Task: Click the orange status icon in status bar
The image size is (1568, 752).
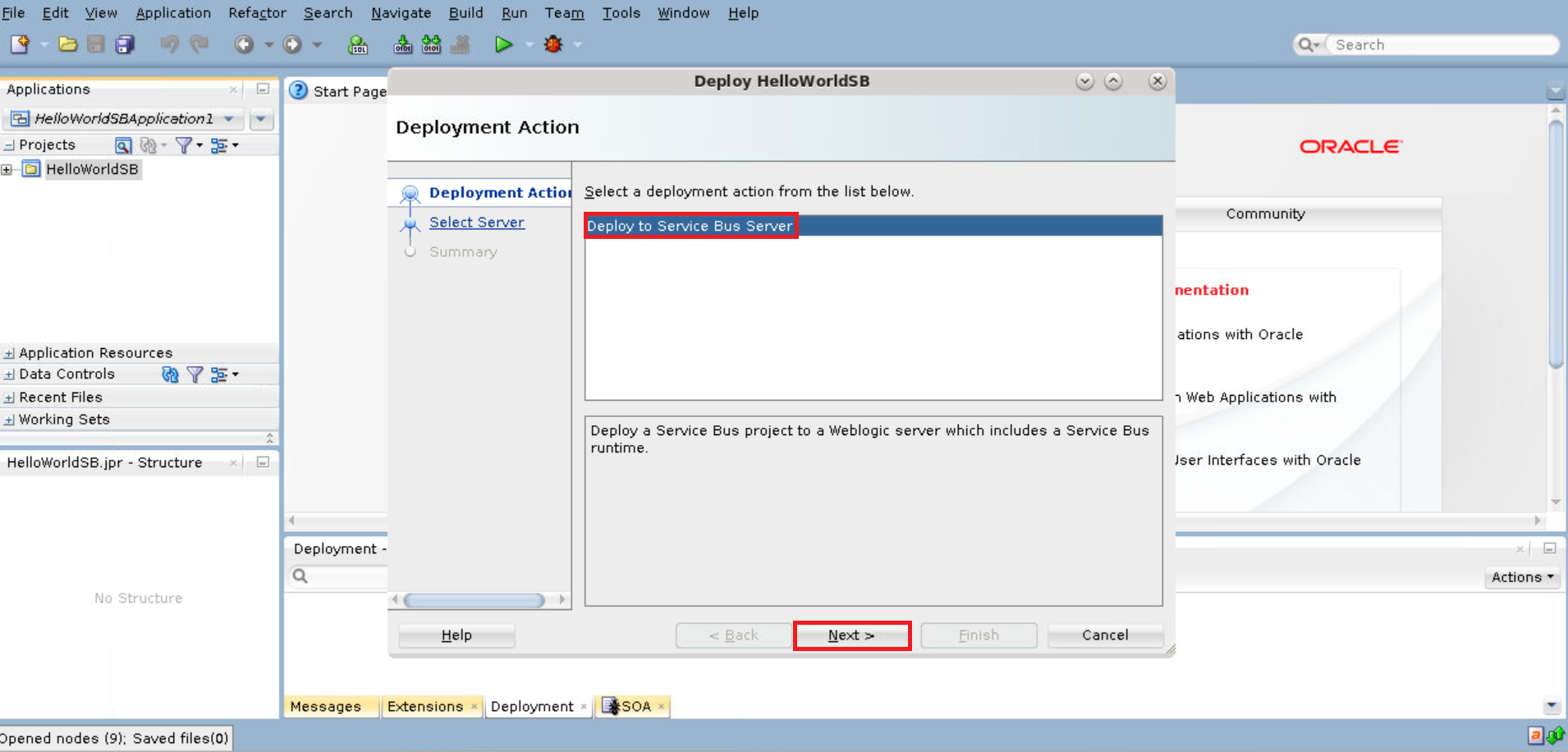Action: click(1535, 736)
